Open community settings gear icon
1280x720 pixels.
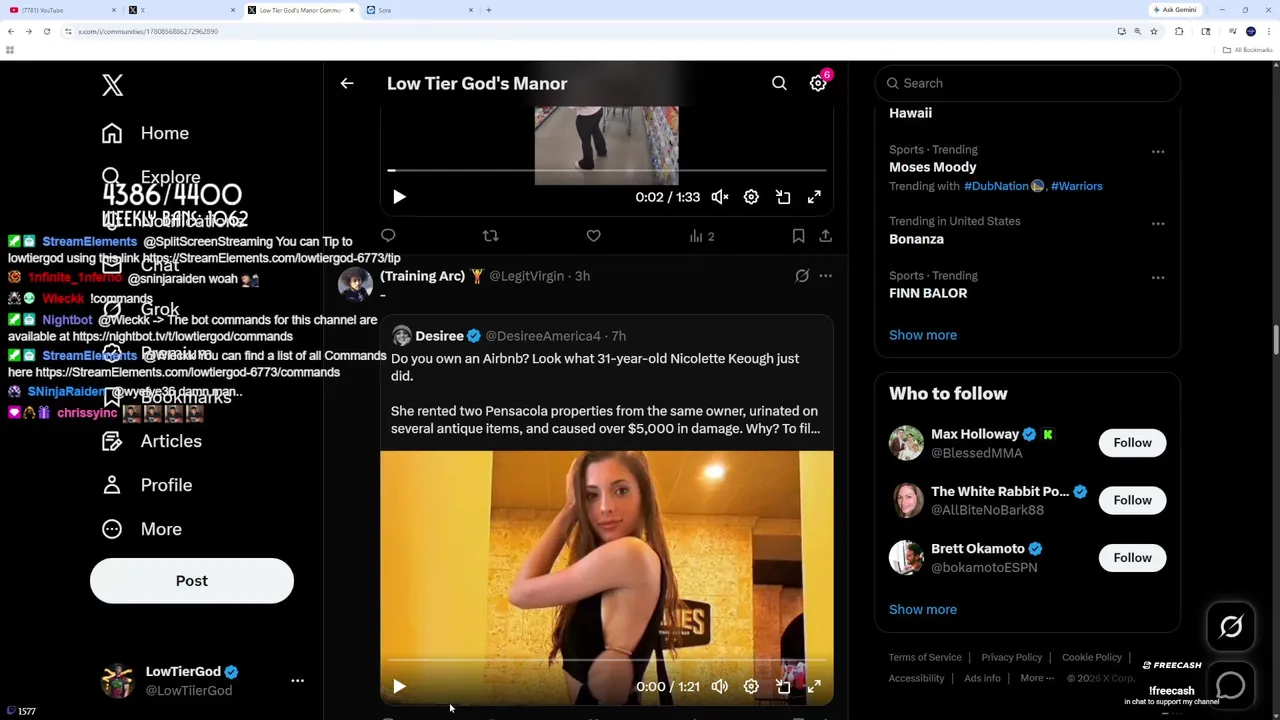(x=818, y=84)
